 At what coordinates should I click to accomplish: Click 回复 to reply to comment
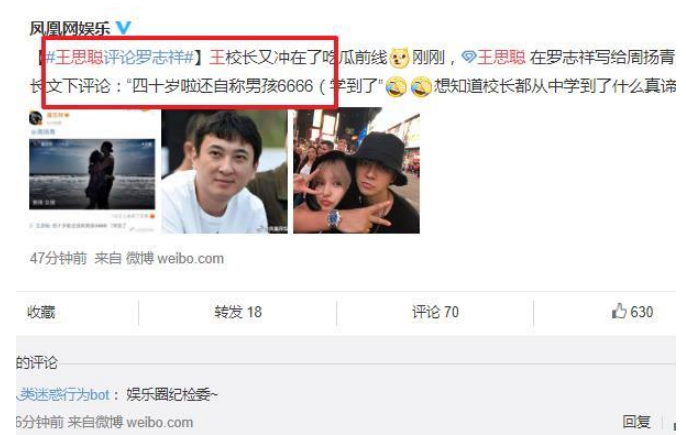click(x=637, y=422)
